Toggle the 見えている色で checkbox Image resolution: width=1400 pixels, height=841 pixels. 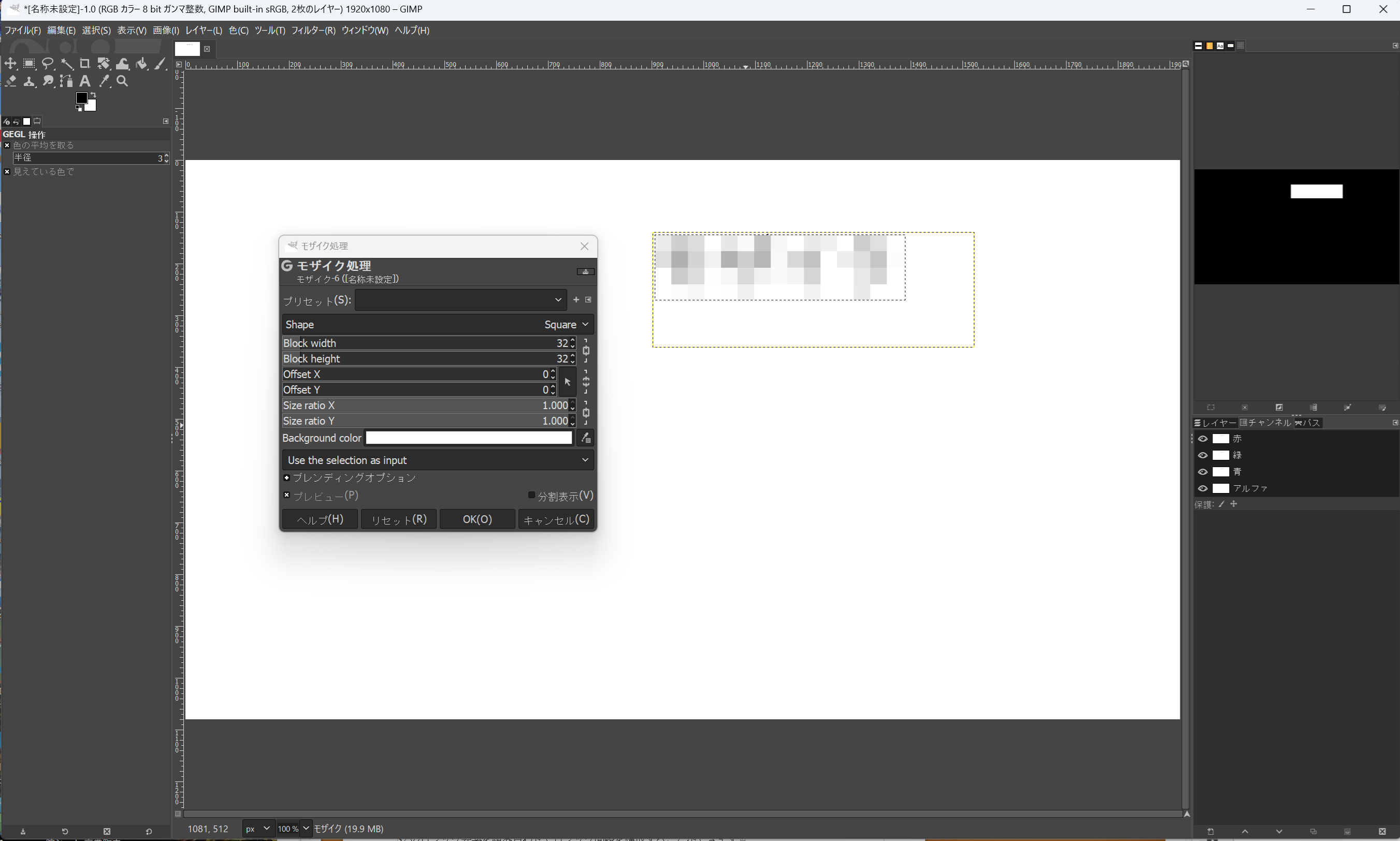[7, 172]
